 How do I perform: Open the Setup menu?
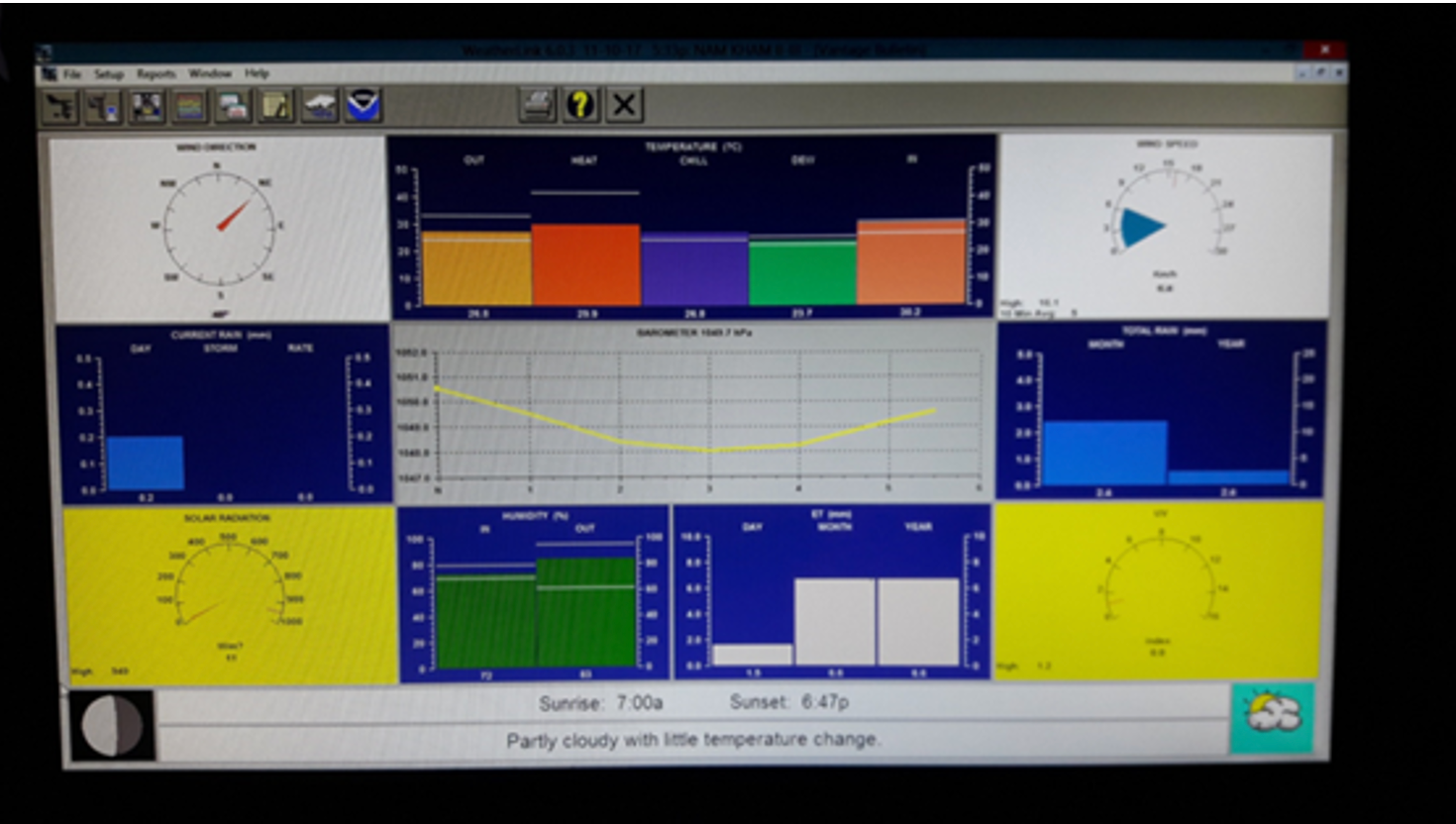pos(109,74)
